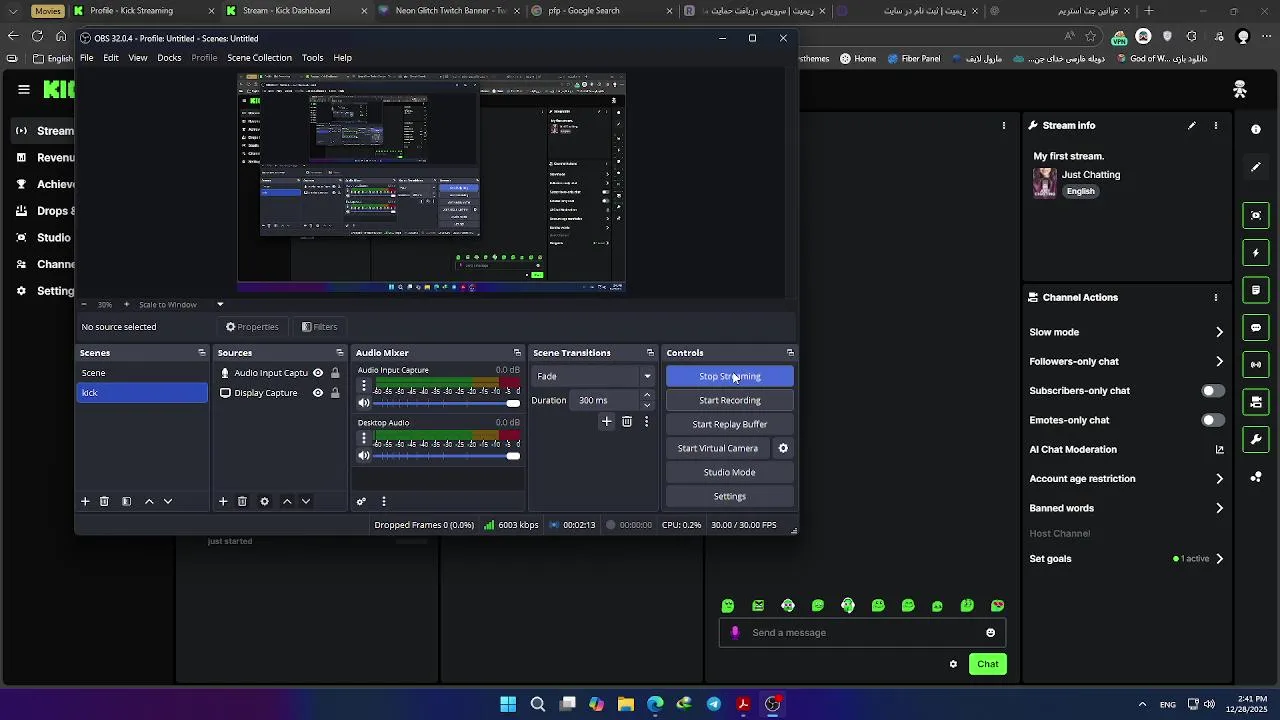Click Studio Mode button
The image size is (1280, 720).
coord(730,472)
